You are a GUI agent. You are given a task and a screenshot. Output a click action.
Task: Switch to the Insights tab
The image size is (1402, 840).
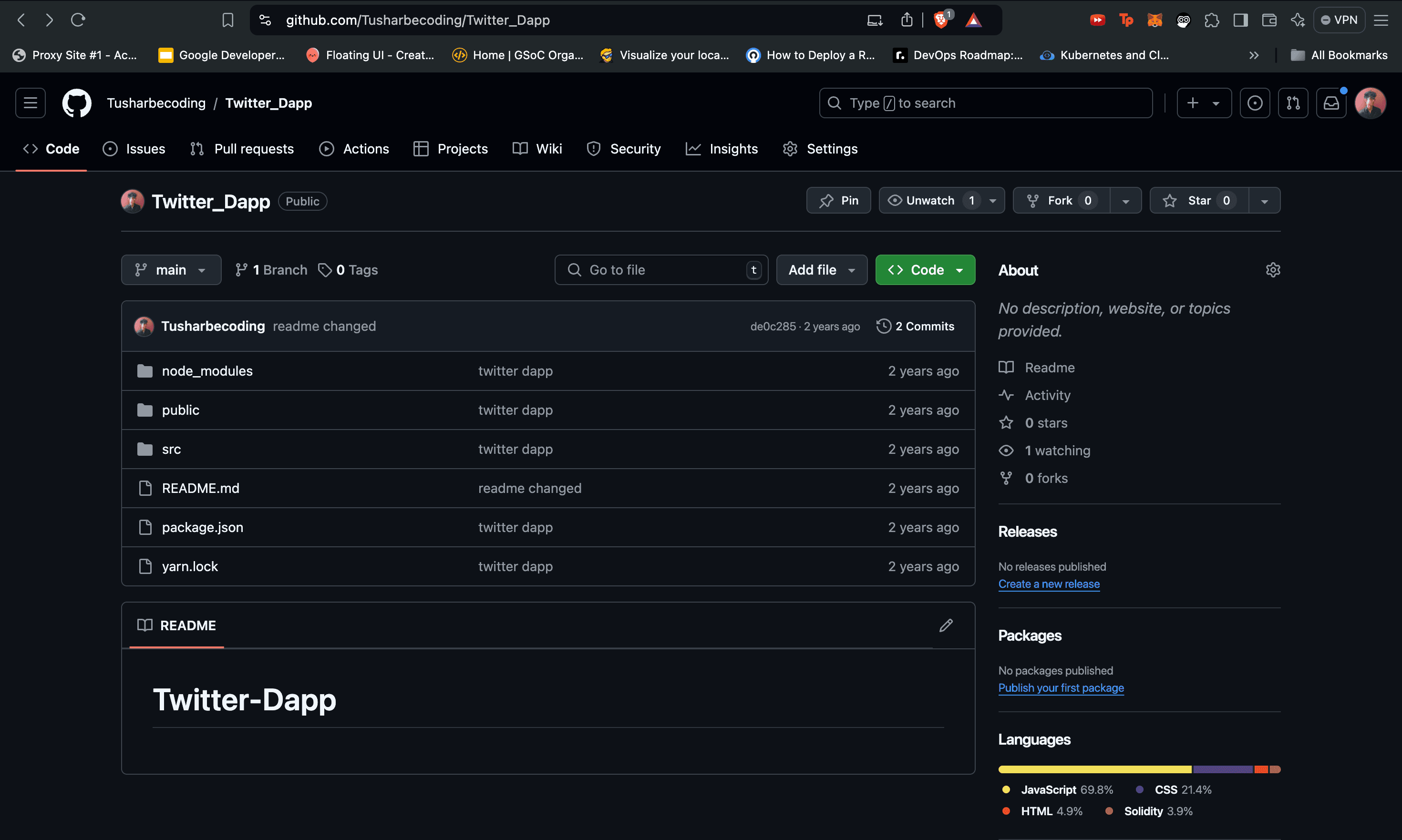pyautogui.click(x=722, y=149)
